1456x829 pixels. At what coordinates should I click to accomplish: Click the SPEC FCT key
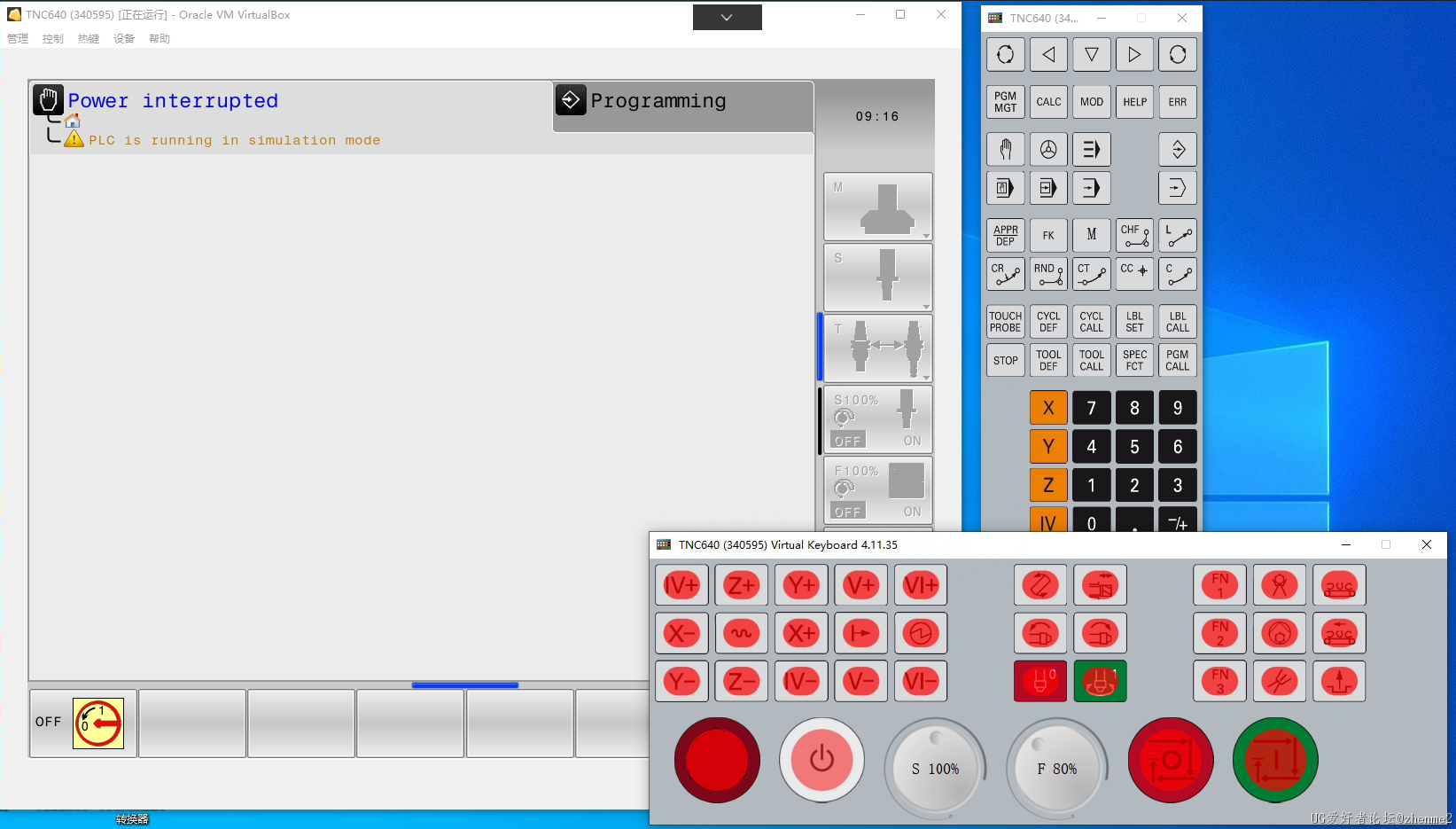point(1134,360)
